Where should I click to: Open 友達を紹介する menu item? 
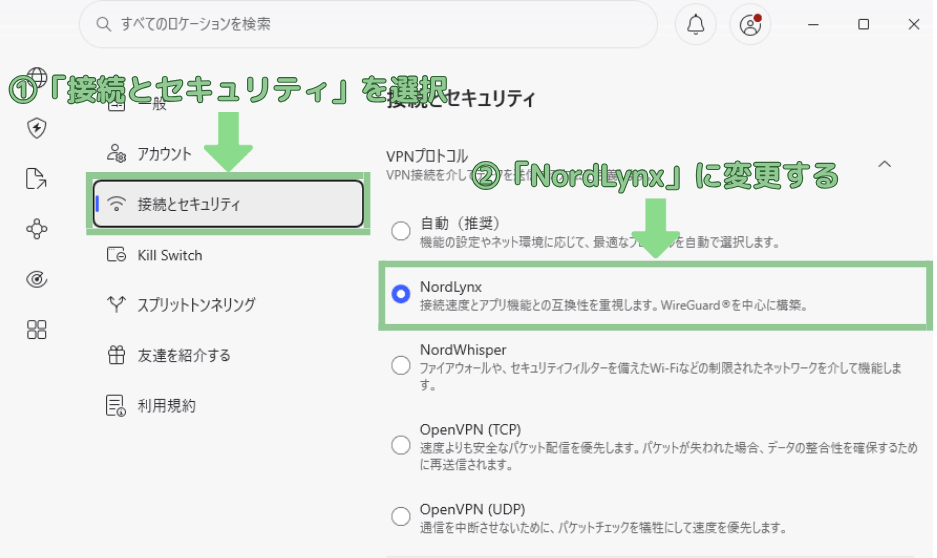(228, 355)
